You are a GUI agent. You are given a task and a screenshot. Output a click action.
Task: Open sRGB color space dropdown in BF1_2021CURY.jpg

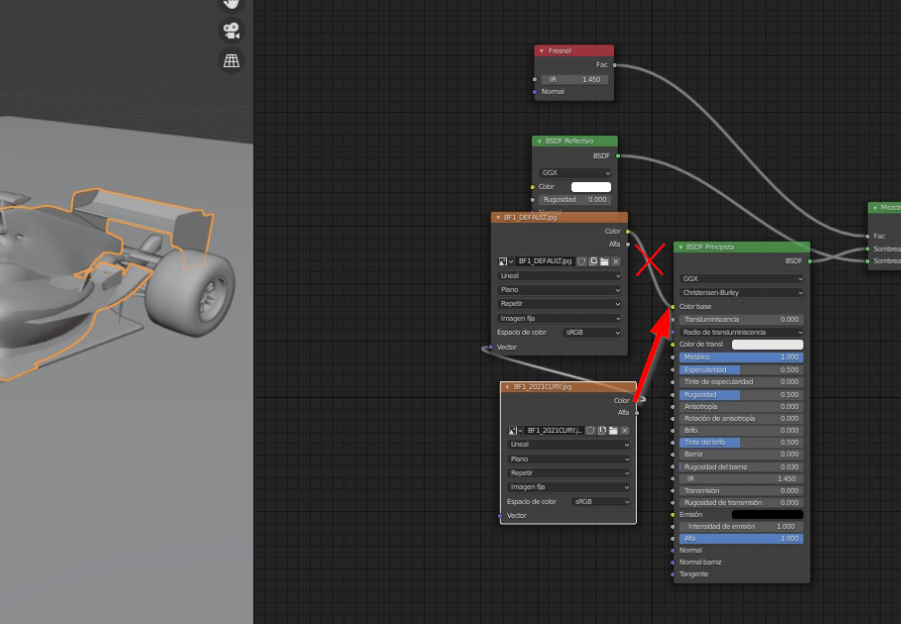pos(601,501)
